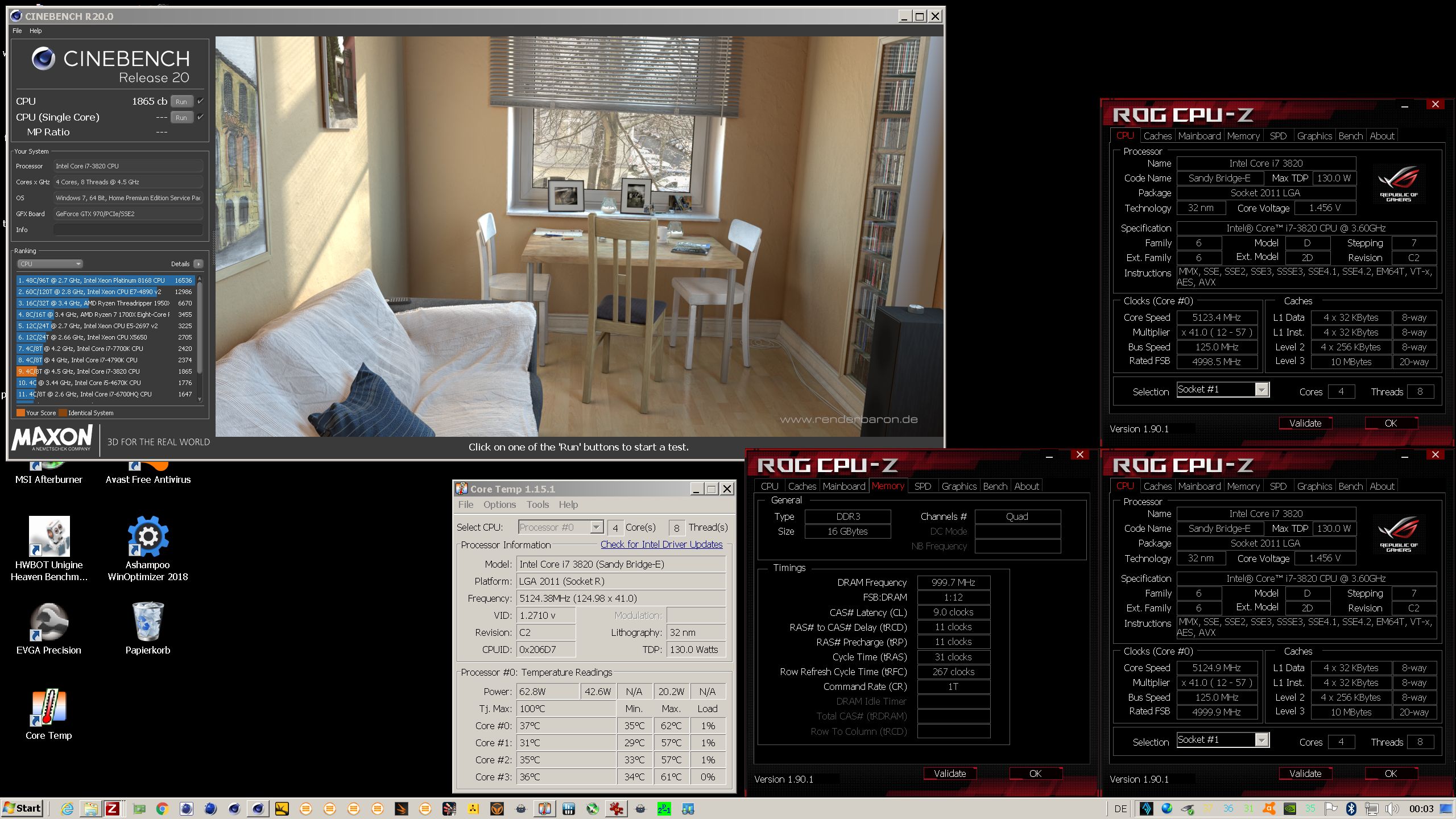The height and width of the screenshot is (819, 1456).
Task: Open Bench tab in bottom-right CPU-Z
Action: click(x=1350, y=486)
